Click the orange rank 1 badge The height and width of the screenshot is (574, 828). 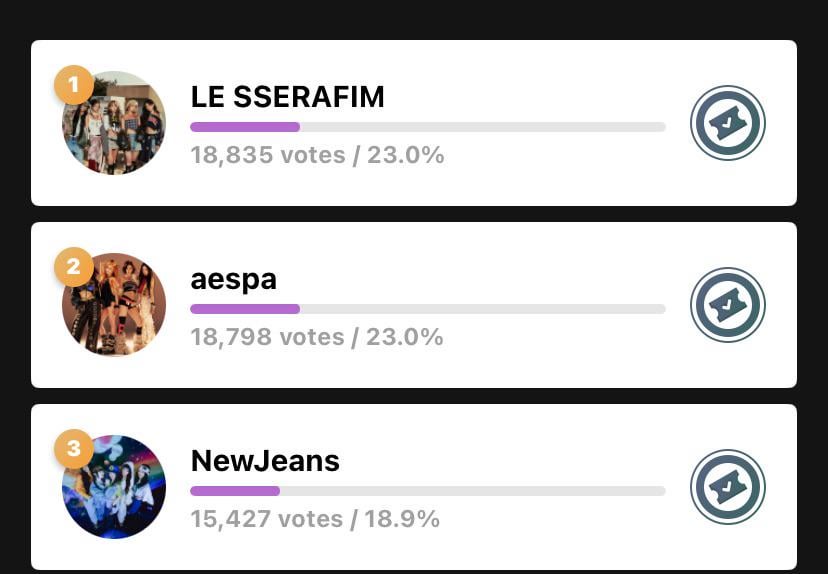coord(73,85)
